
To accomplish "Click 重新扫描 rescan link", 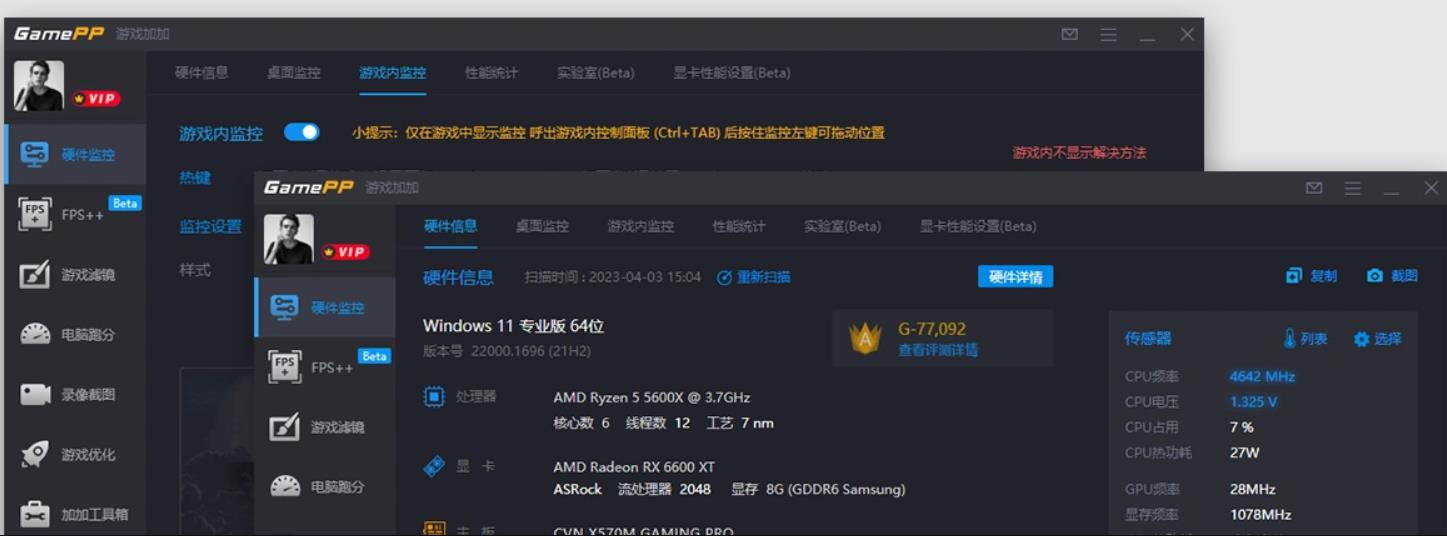I will pos(754,277).
